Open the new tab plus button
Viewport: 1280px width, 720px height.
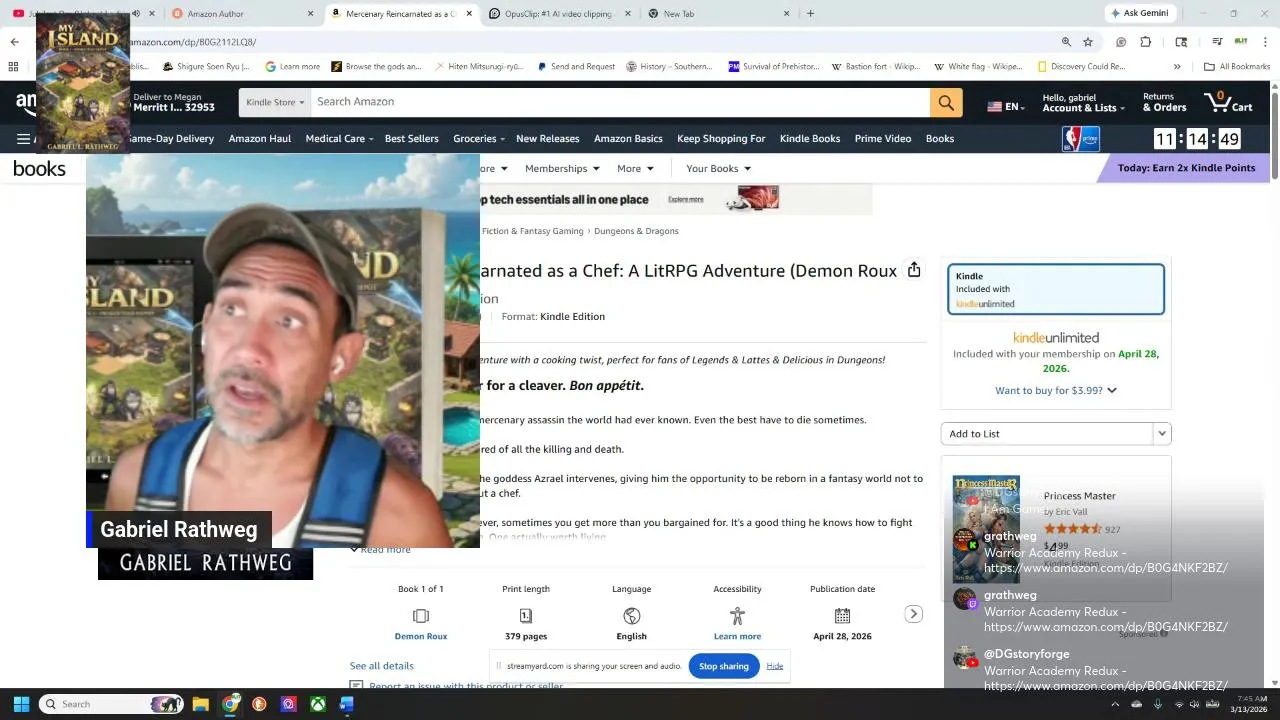click(810, 14)
